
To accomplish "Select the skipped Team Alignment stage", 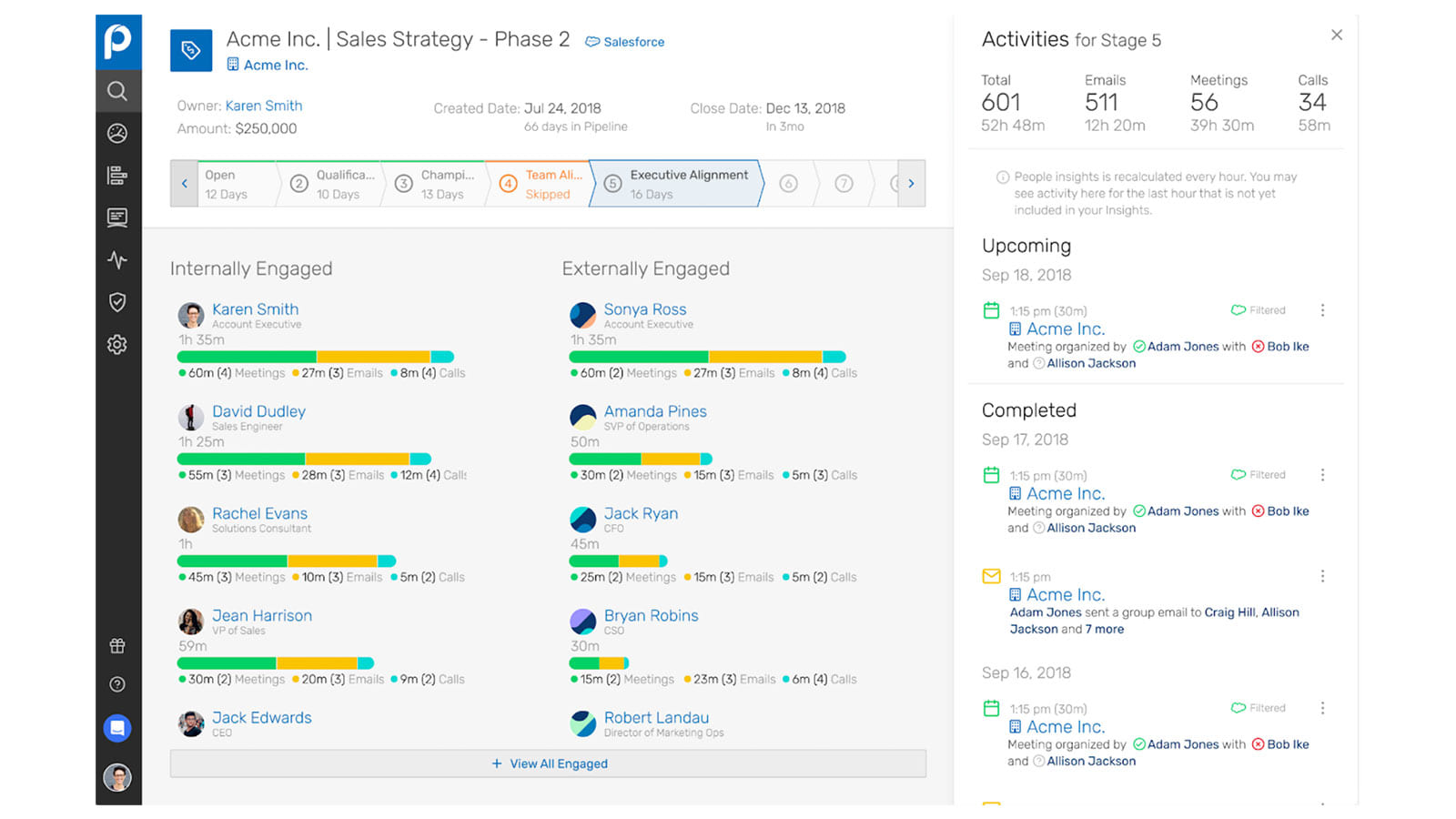I will pyautogui.click(x=541, y=184).
